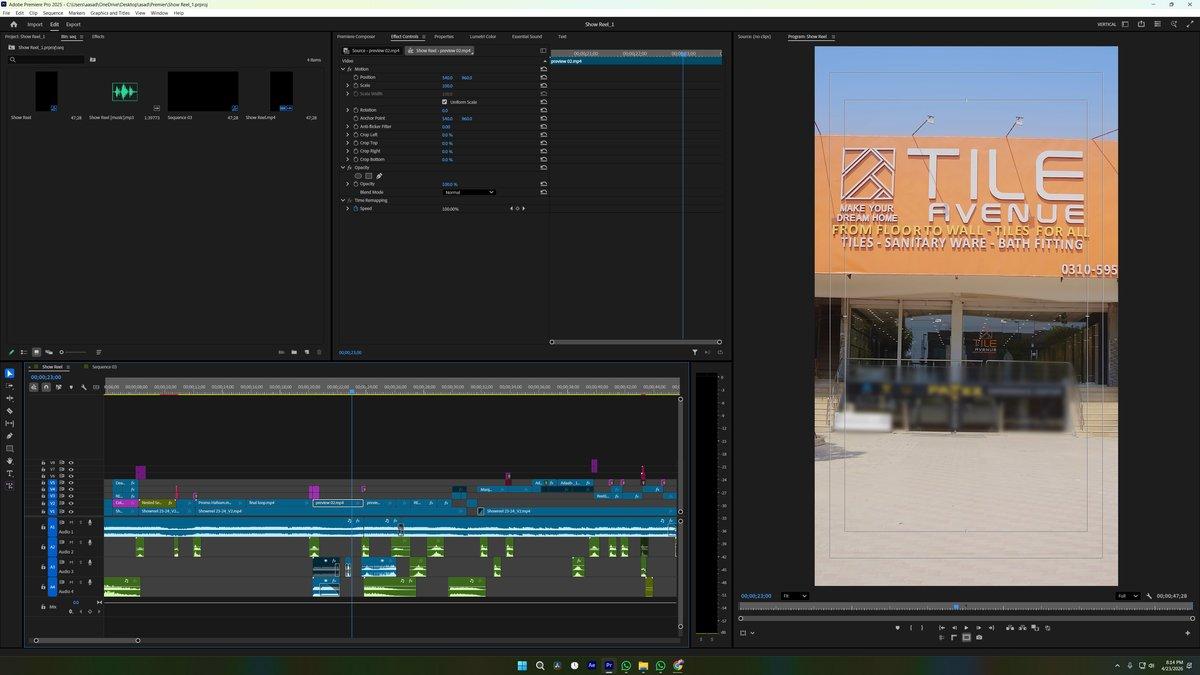Click the Effect Controls filter funnel icon
The image size is (1200, 675).
click(x=695, y=352)
